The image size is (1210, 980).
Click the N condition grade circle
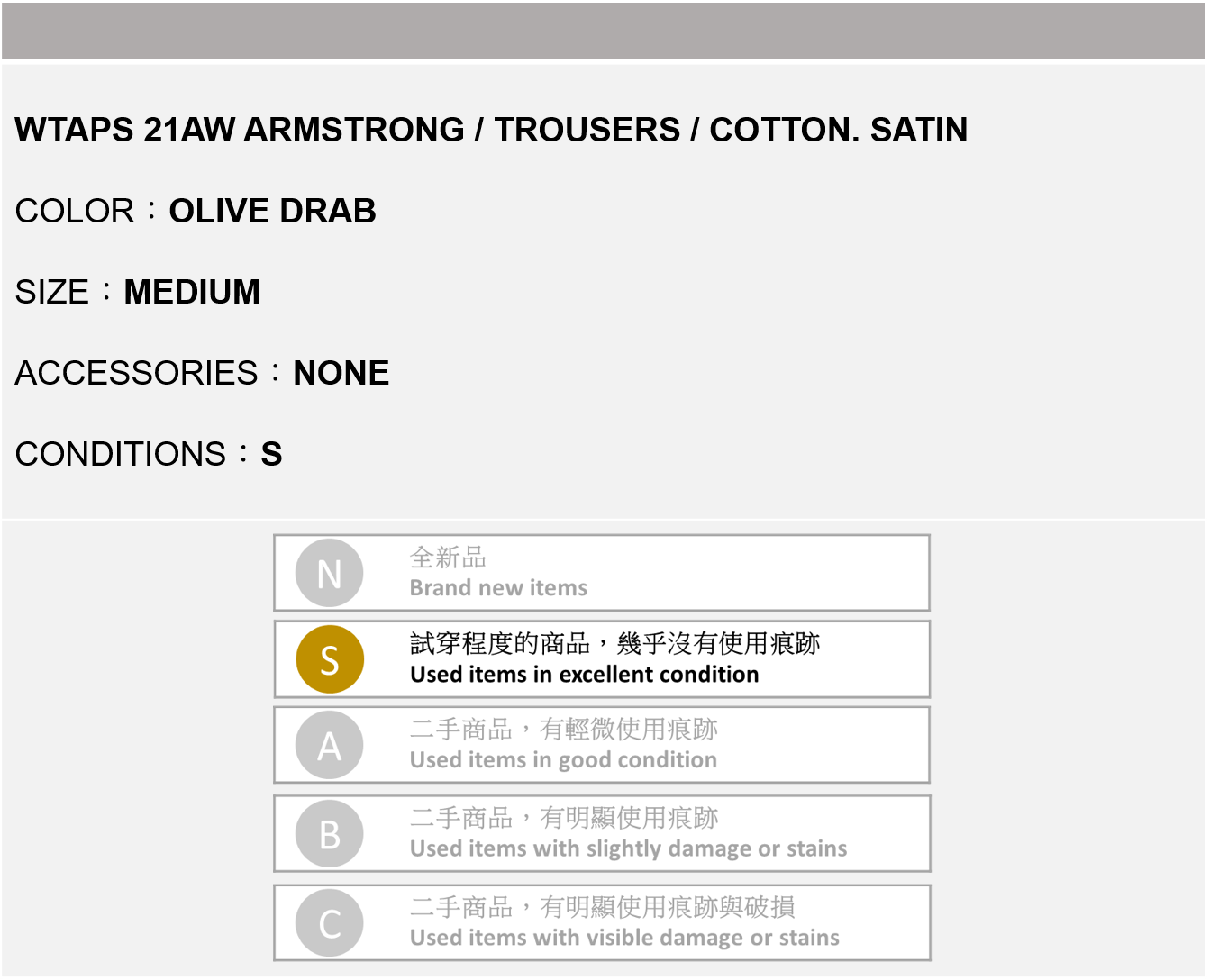(330, 573)
